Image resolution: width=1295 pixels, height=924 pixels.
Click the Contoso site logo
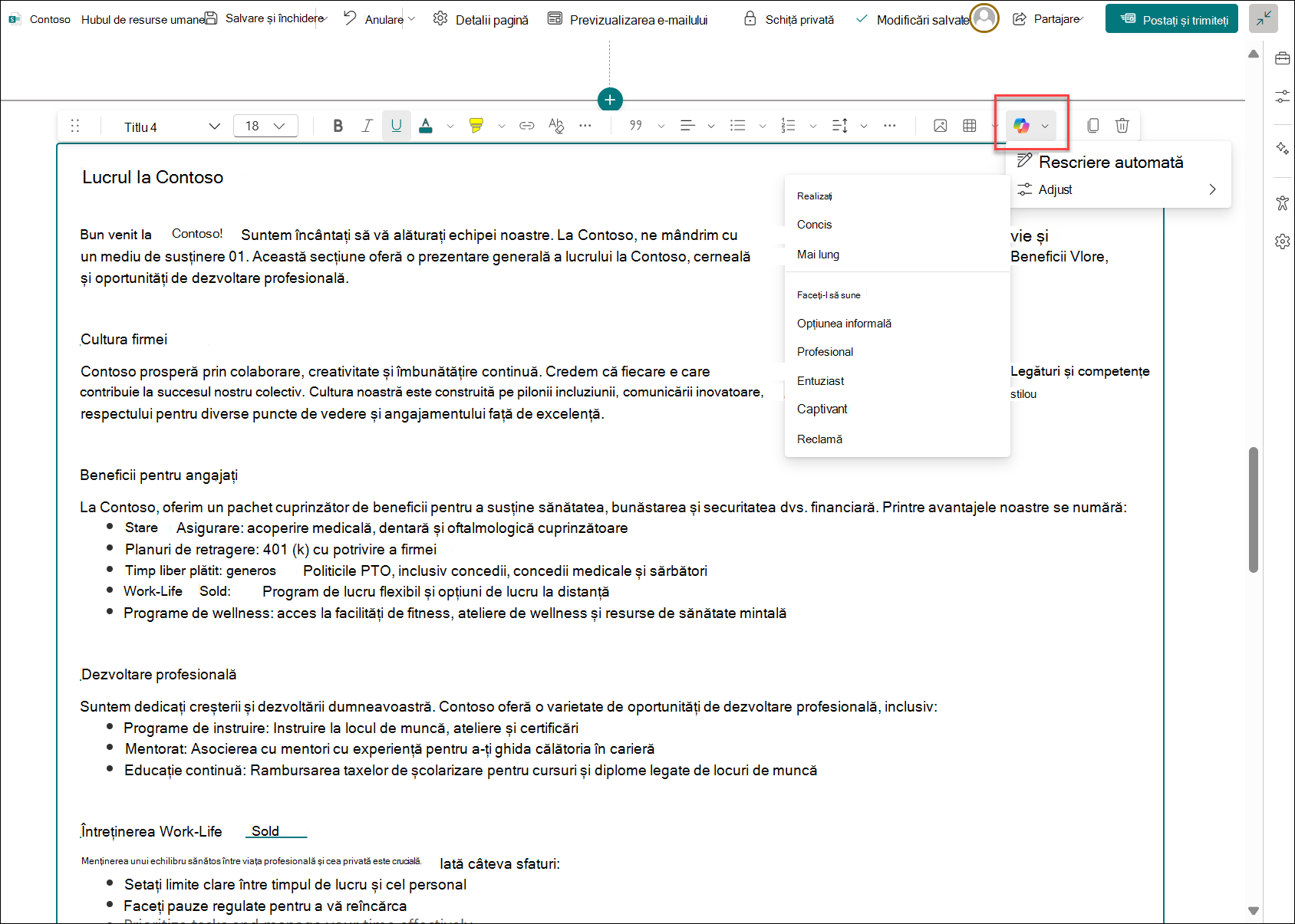pyautogui.click(x=15, y=19)
